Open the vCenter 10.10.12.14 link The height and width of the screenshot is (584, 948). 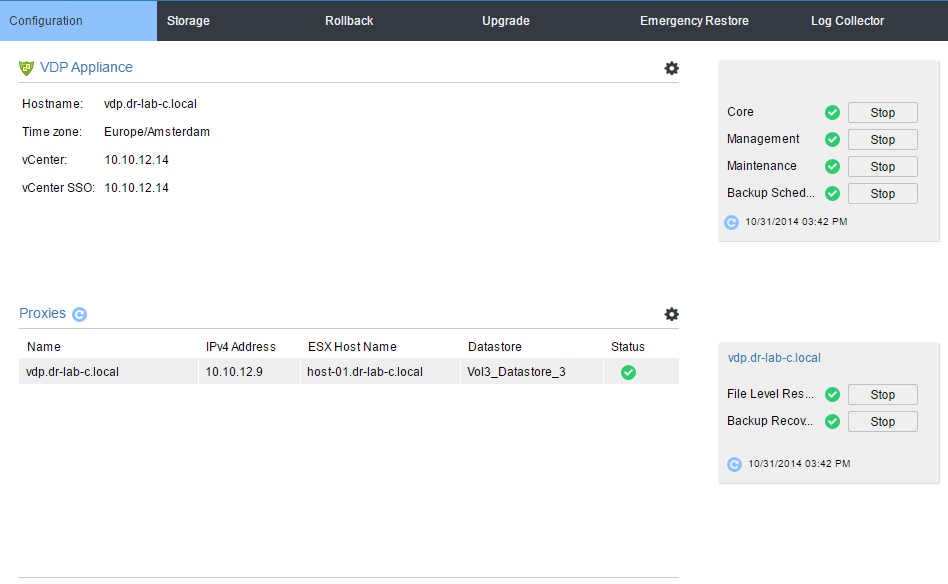point(135,158)
